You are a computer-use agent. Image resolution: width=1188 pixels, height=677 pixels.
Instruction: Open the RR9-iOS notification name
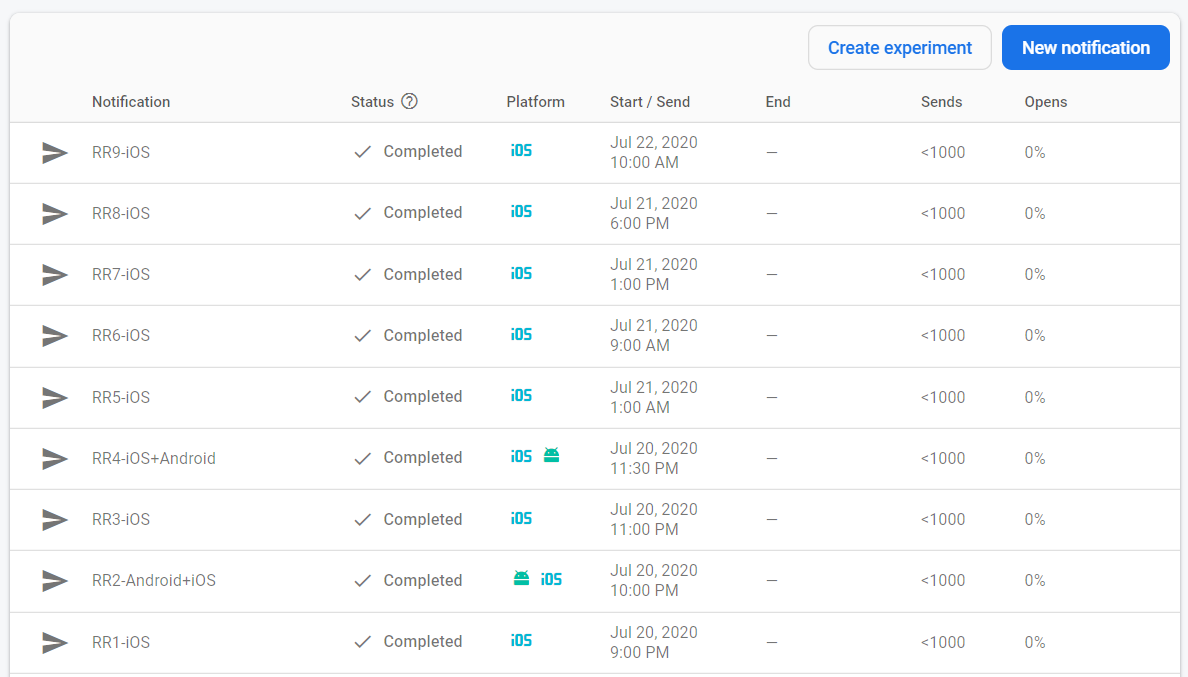click(x=121, y=152)
